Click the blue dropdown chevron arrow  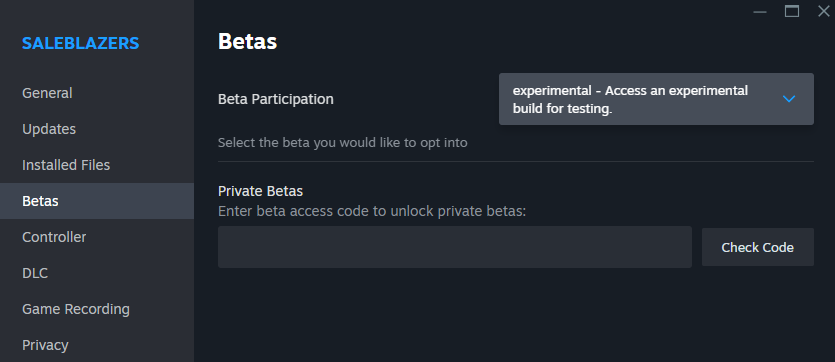[x=789, y=99]
